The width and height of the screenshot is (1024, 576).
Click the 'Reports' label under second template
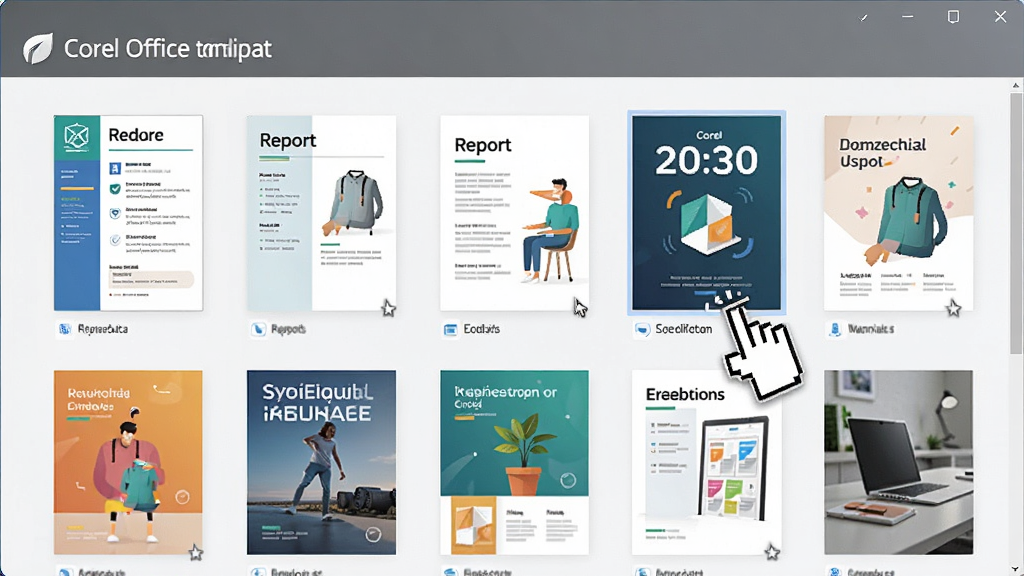(x=288, y=329)
